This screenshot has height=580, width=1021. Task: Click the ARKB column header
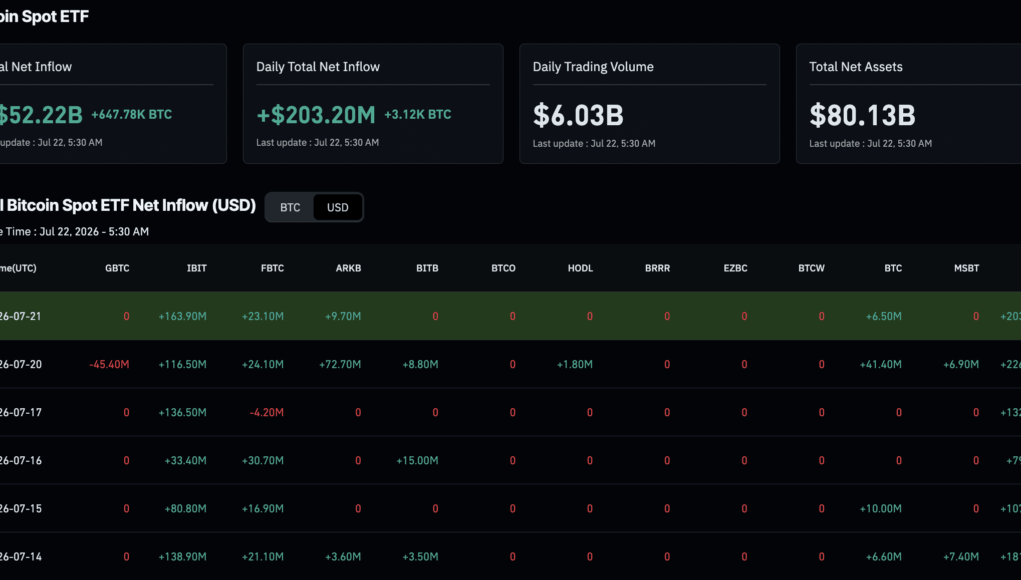coord(348,268)
